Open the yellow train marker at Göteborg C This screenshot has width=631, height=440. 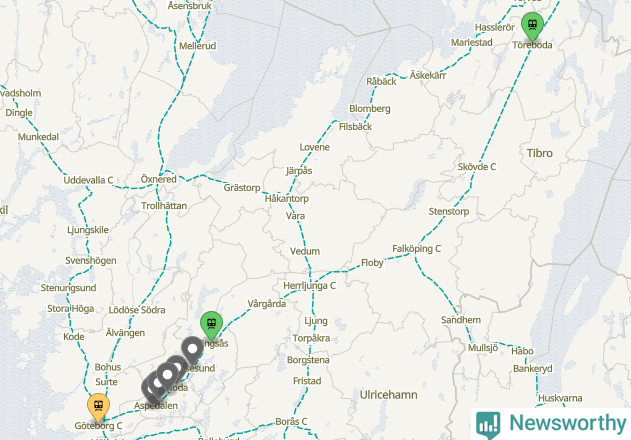tap(98, 407)
